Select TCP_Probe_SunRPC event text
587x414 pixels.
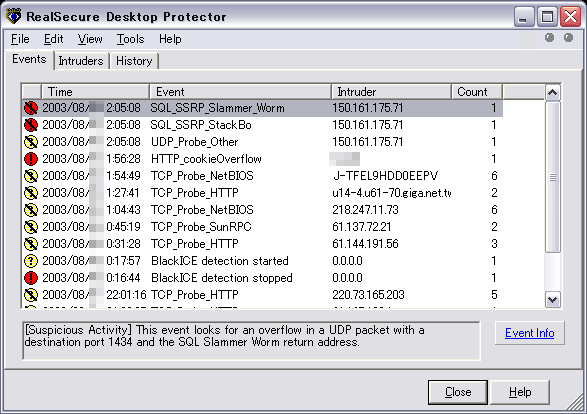[x=201, y=227]
